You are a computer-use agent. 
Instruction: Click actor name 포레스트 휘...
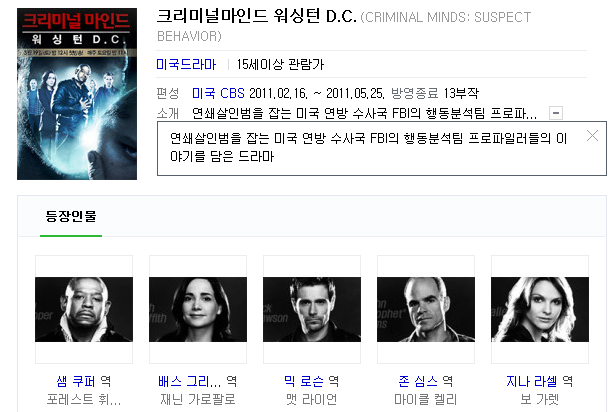click(84, 399)
